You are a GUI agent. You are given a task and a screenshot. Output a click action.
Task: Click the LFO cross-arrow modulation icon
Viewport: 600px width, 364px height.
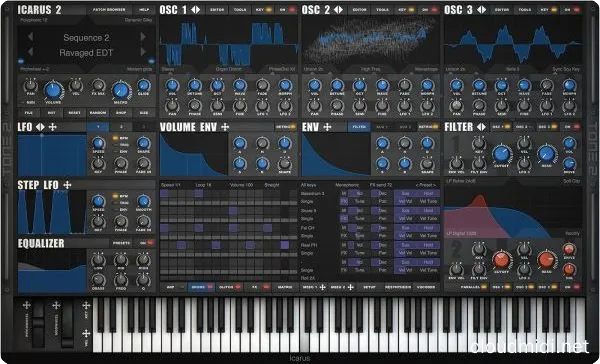tap(53, 127)
